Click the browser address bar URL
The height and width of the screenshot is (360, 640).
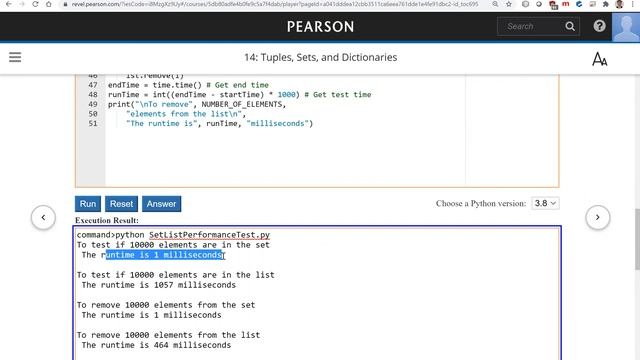click(x=275, y=4)
